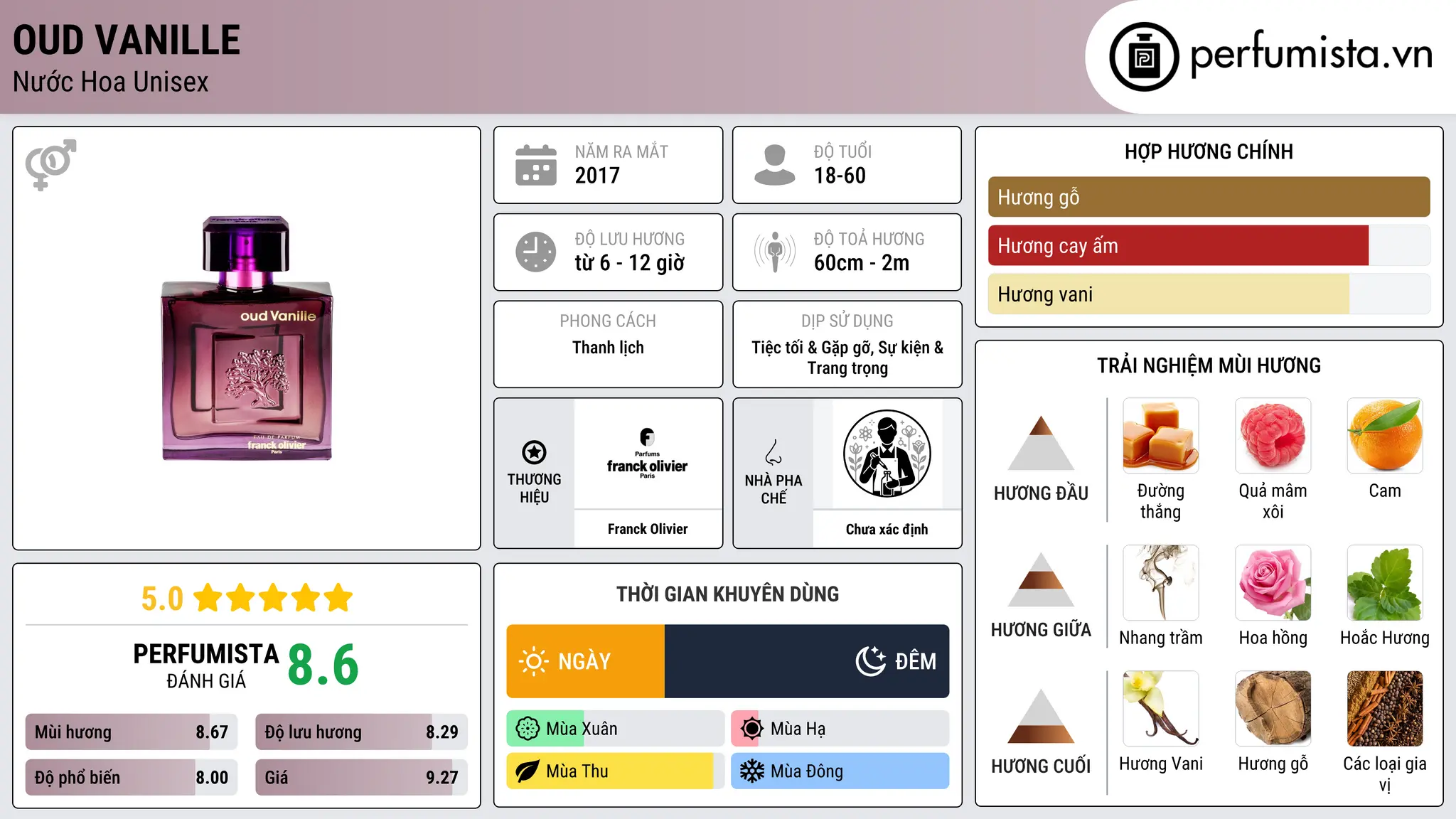Image resolution: width=1456 pixels, height=819 pixels.
Task: Click the release year value 2017
Action: (597, 176)
